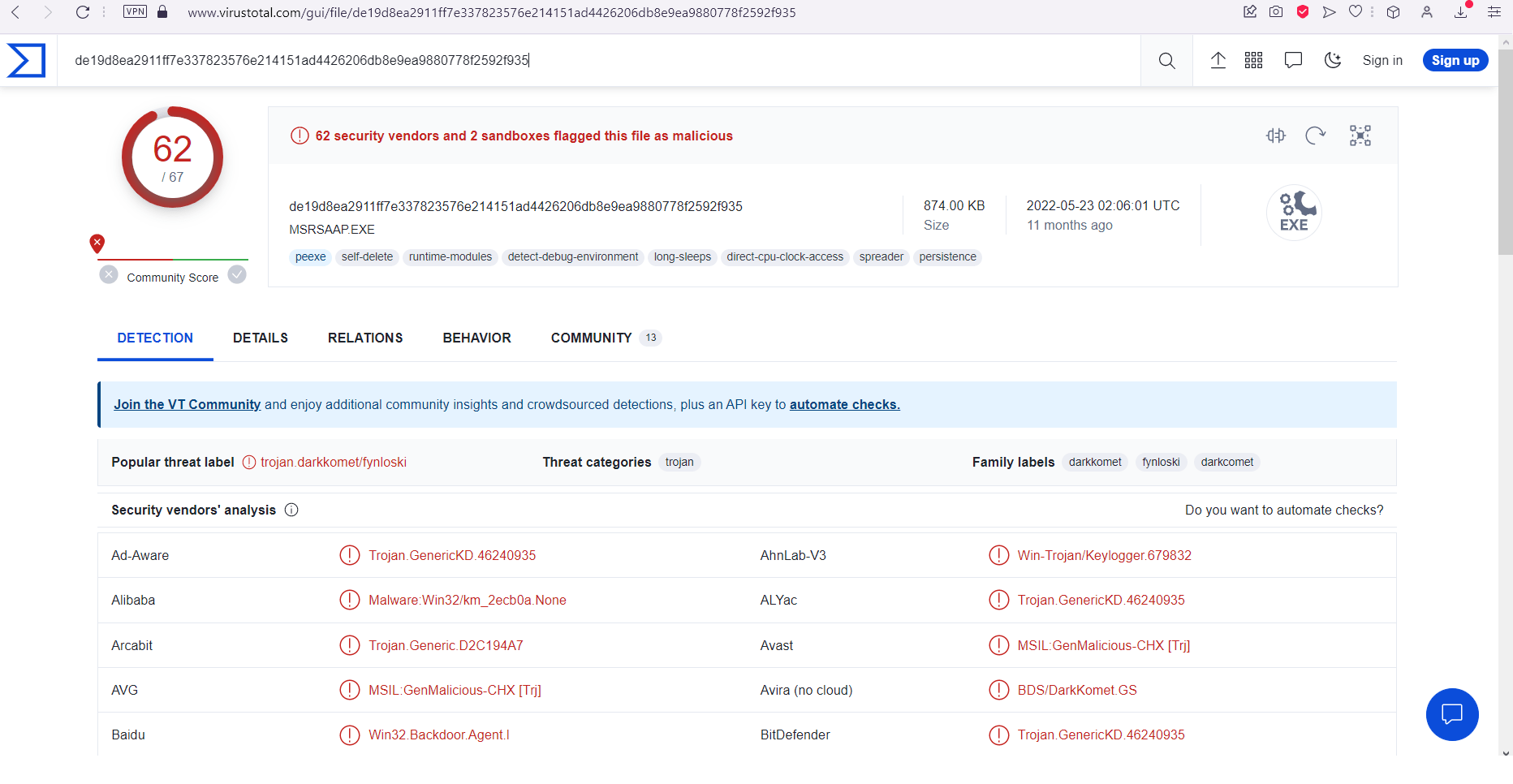Open the VT graph icon
This screenshot has width=1513, height=784.
tap(1360, 136)
